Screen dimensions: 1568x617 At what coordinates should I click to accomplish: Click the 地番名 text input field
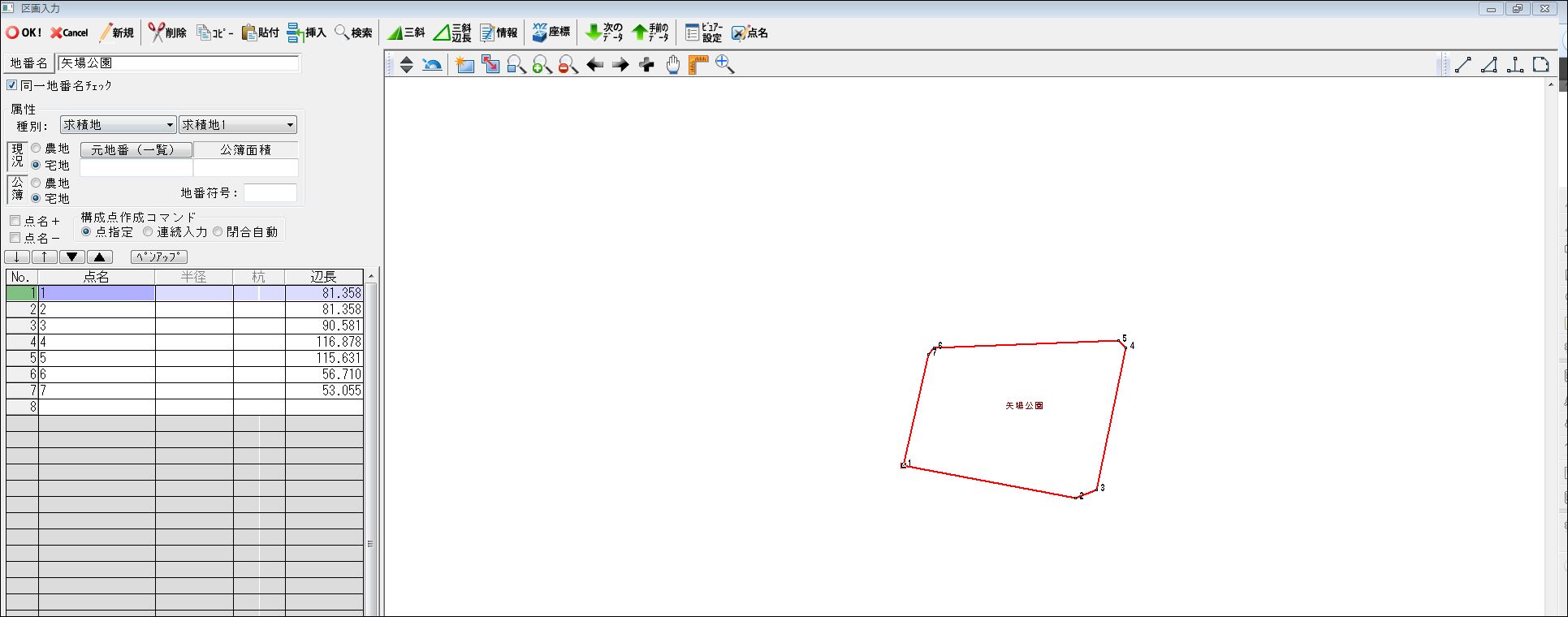point(179,63)
